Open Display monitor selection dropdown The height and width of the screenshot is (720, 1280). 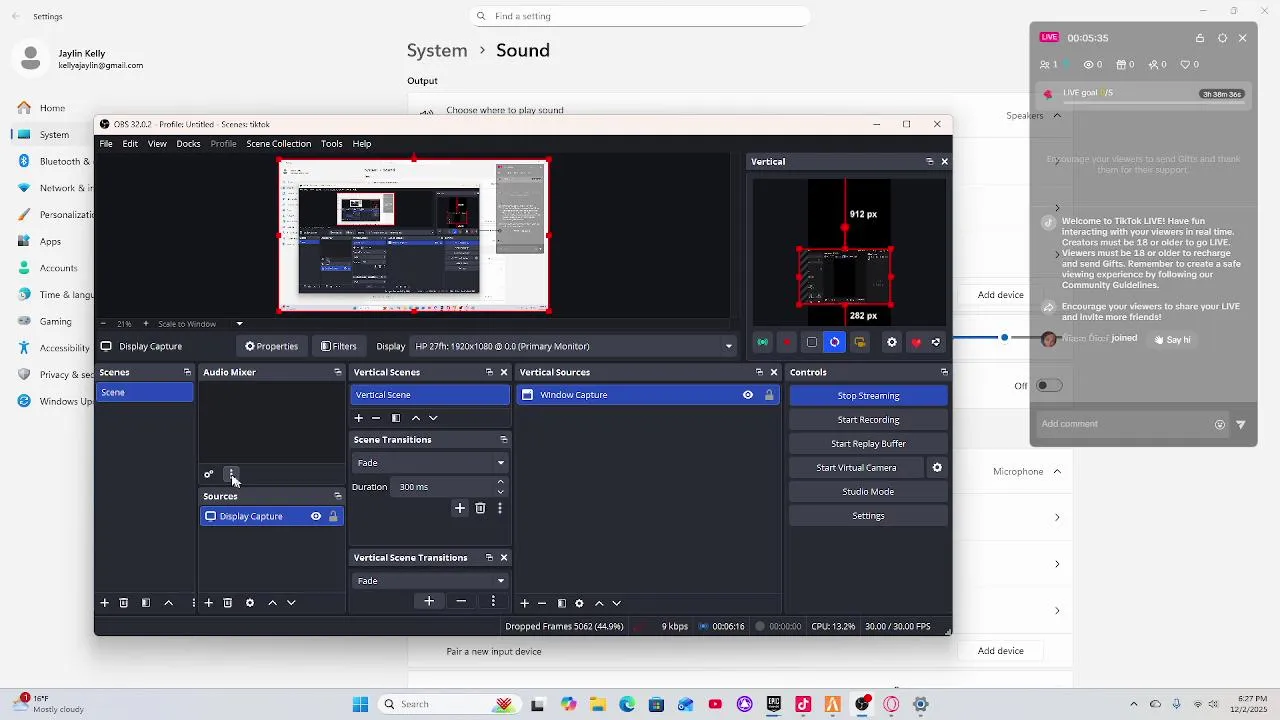coord(574,346)
